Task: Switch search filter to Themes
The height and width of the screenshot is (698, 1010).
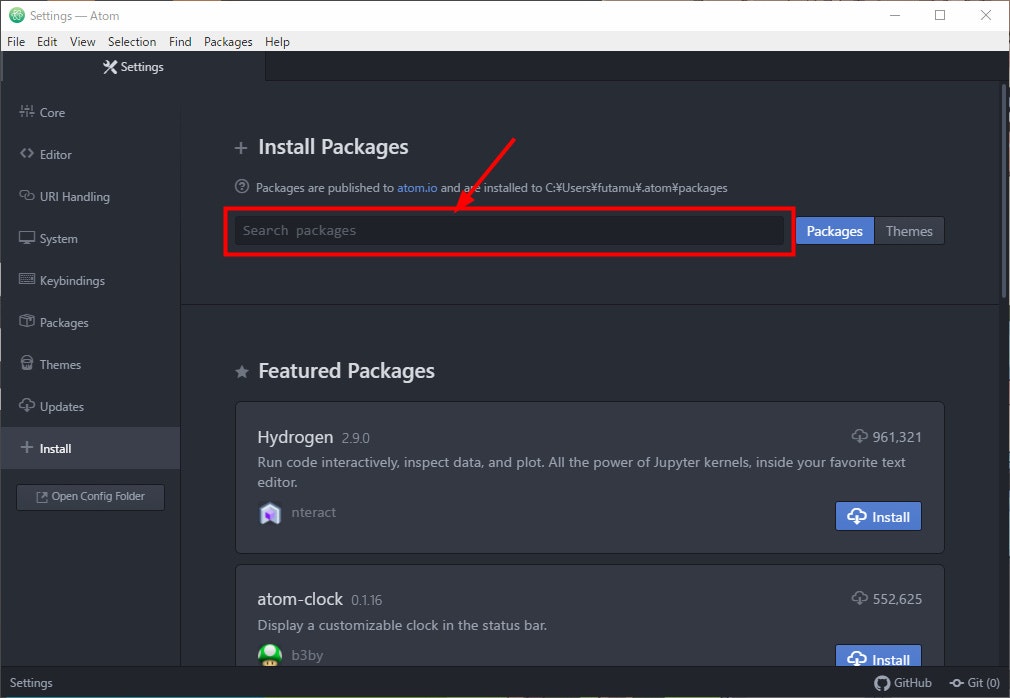Action: 909,231
